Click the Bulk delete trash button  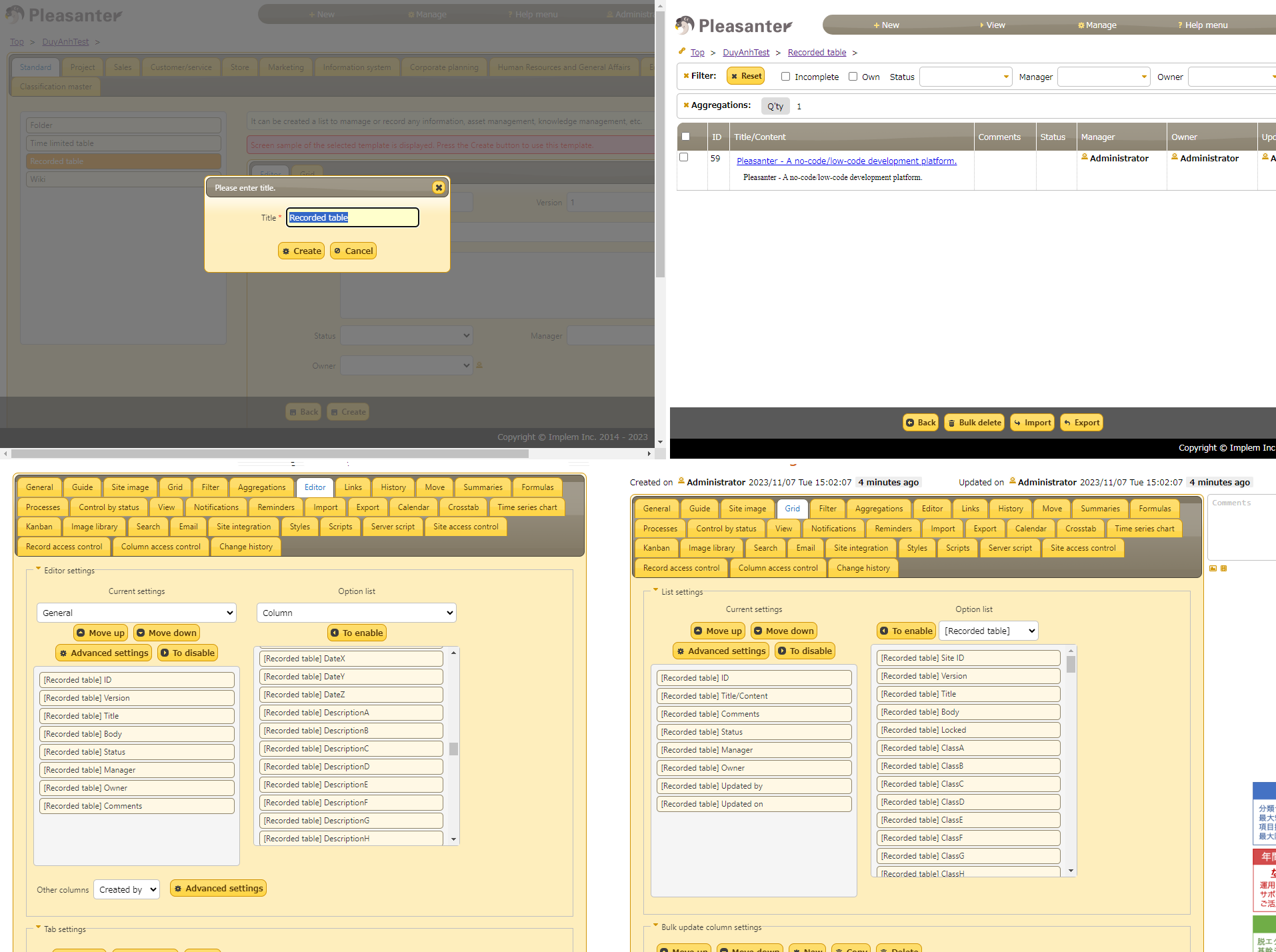pyautogui.click(x=974, y=423)
